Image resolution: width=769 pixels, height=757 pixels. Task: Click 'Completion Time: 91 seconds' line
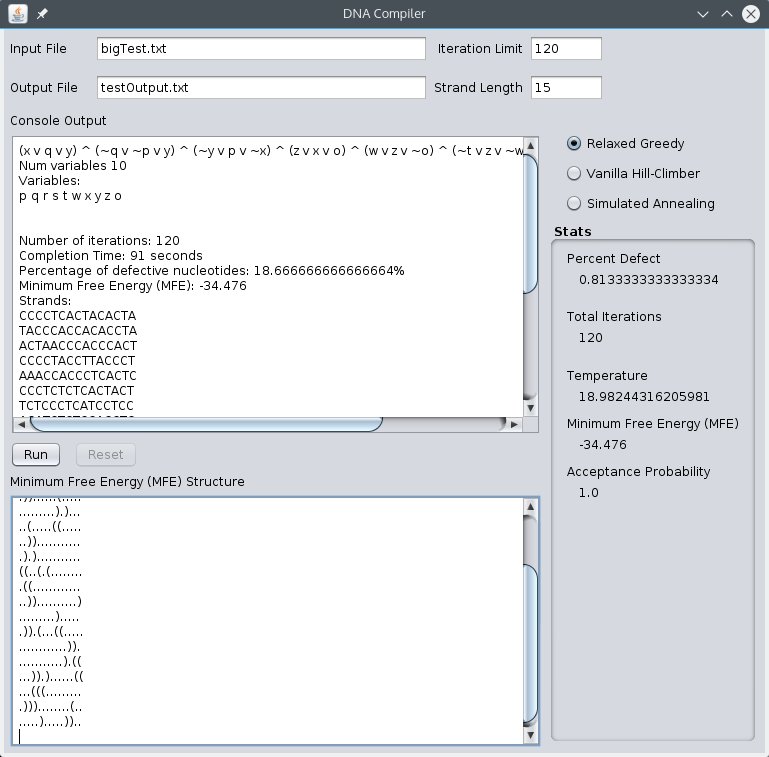110,256
